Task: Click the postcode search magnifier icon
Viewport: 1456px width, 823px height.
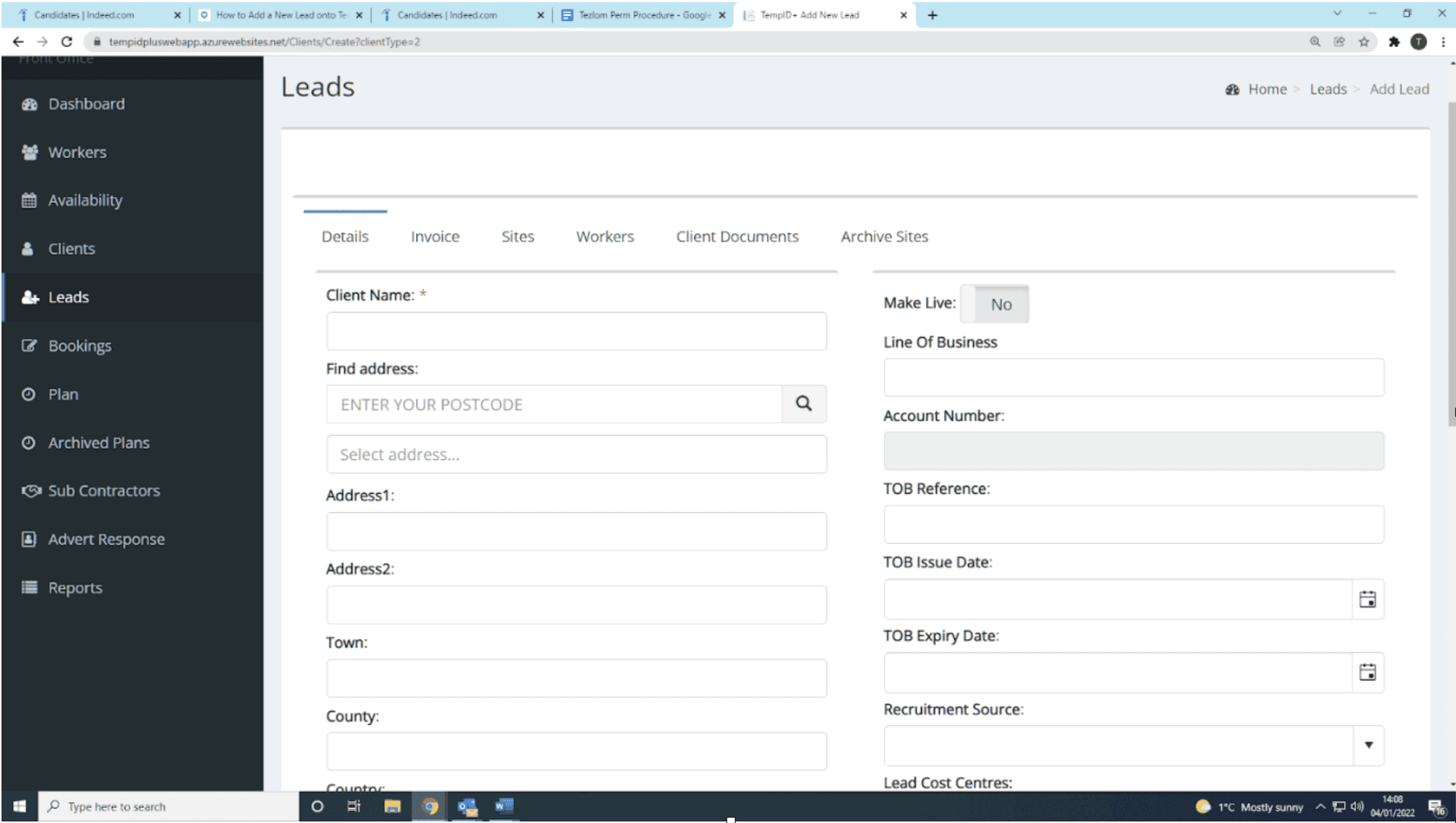Action: pos(803,404)
